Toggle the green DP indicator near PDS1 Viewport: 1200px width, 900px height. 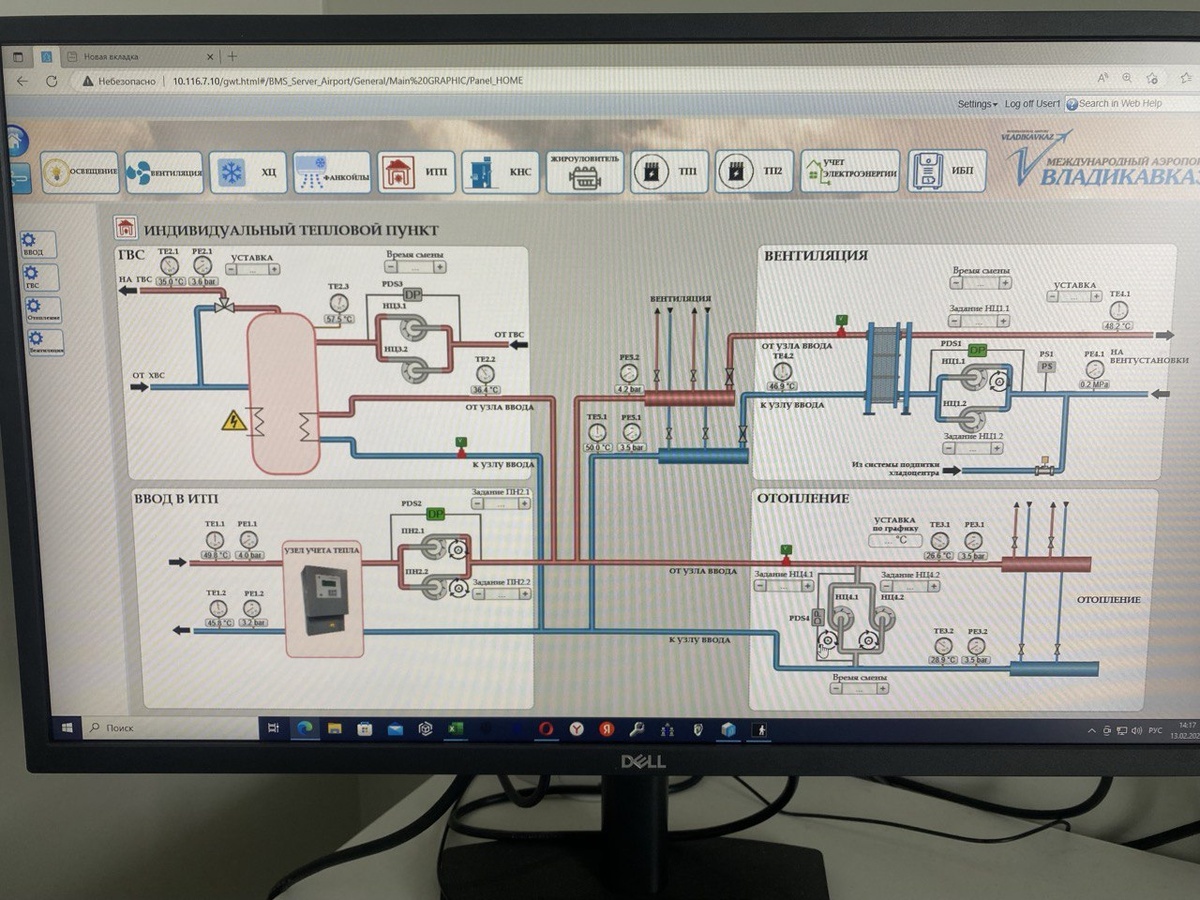point(977,350)
